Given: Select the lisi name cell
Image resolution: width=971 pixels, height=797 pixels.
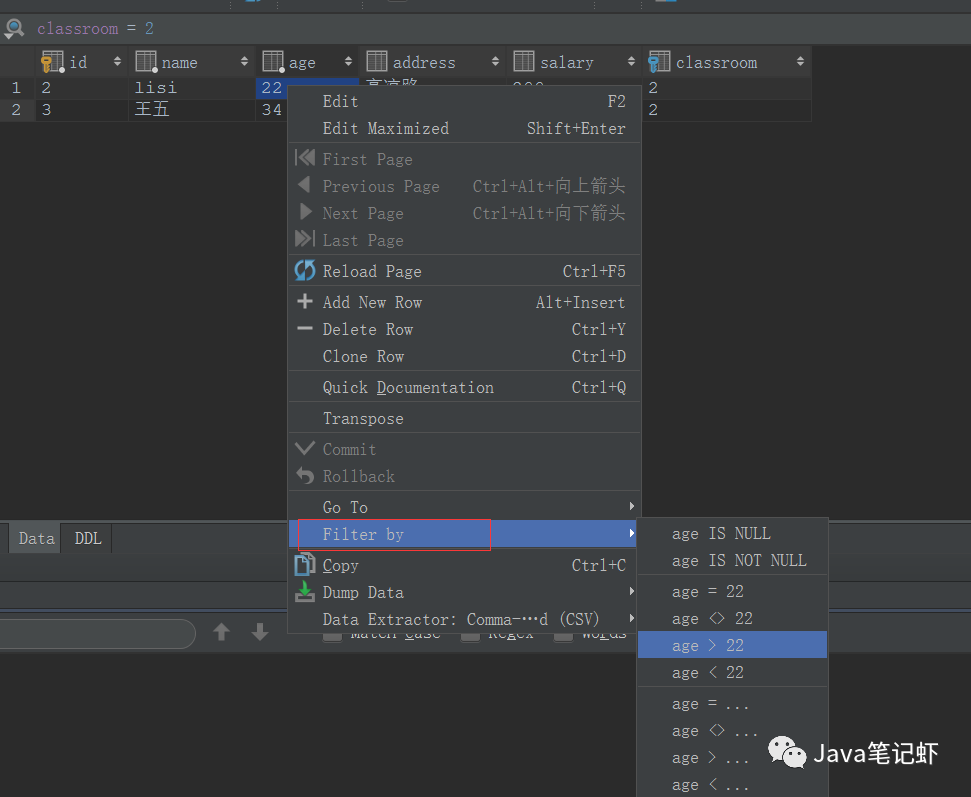Looking at the screenshot, I should (192, 87).
